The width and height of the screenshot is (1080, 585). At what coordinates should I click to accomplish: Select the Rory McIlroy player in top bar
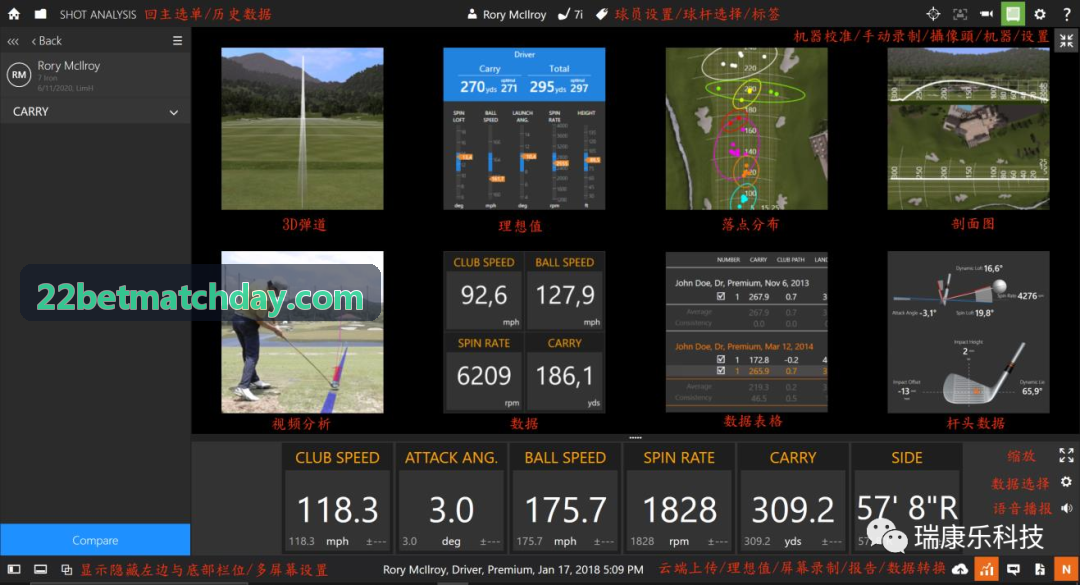coord(506,14)
